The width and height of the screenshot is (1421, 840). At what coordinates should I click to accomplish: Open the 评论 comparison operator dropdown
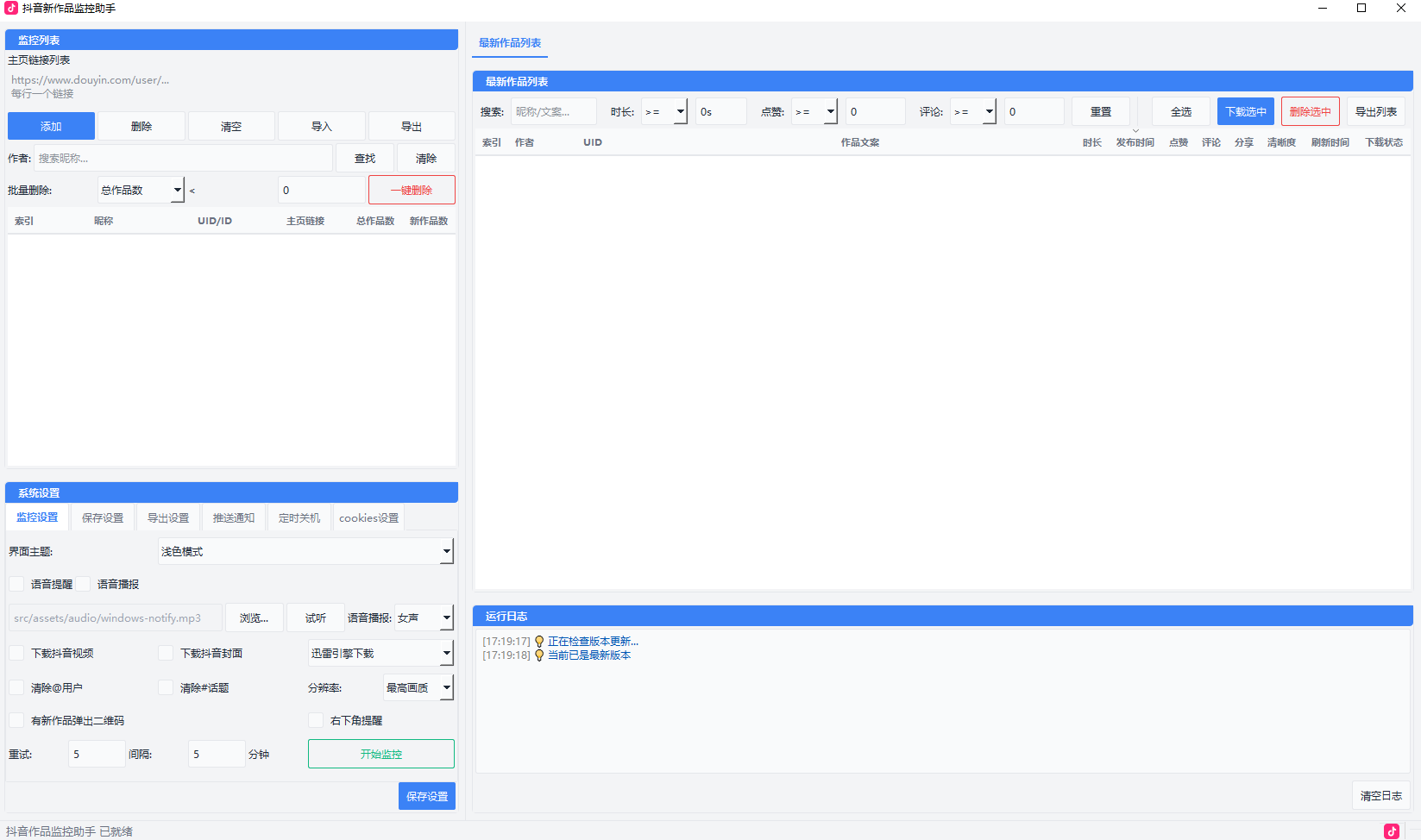[x=973, y=111]
